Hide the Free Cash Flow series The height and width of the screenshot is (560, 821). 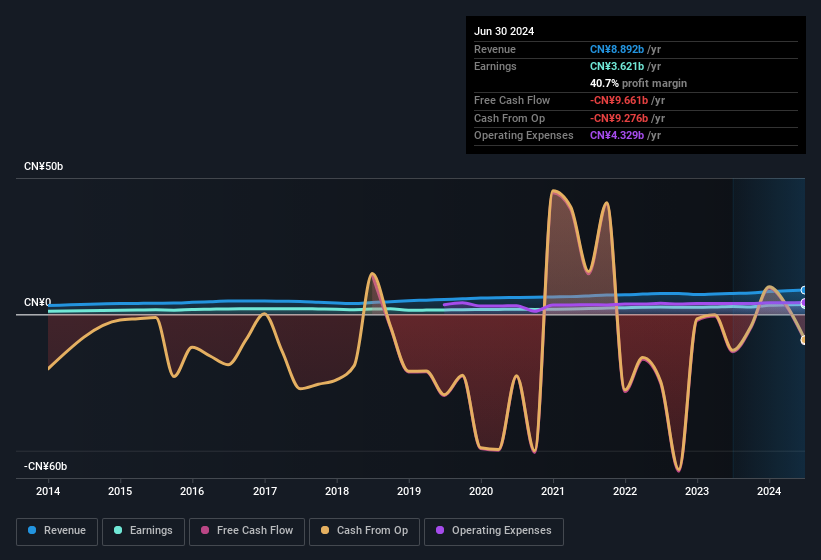click(247, 531)
